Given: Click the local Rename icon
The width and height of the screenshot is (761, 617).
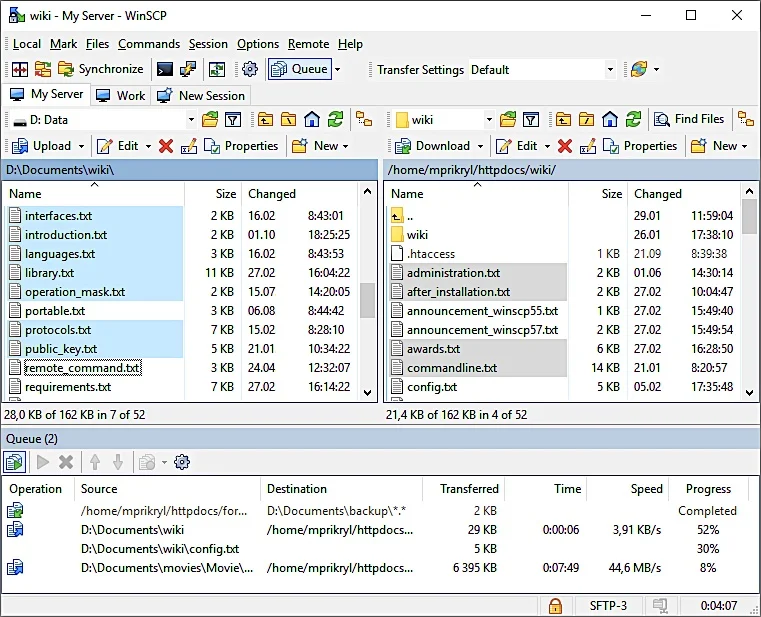Looking at the screenshot, I should (x=189, y=146).
